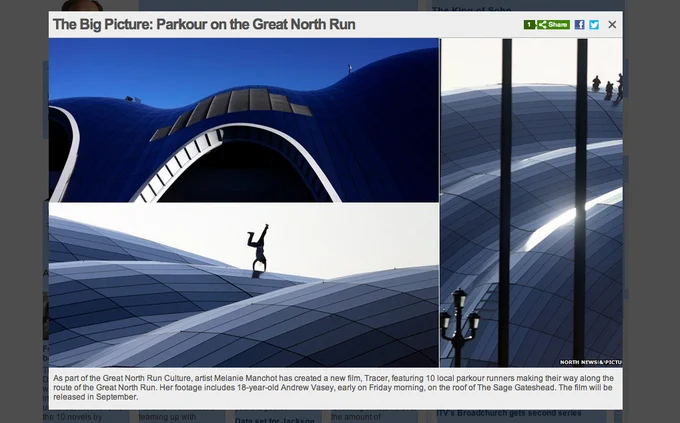Open the 'Date set for Jackson' link in background page
Viewport: 680px width, 423px height.
click(275, 420)
